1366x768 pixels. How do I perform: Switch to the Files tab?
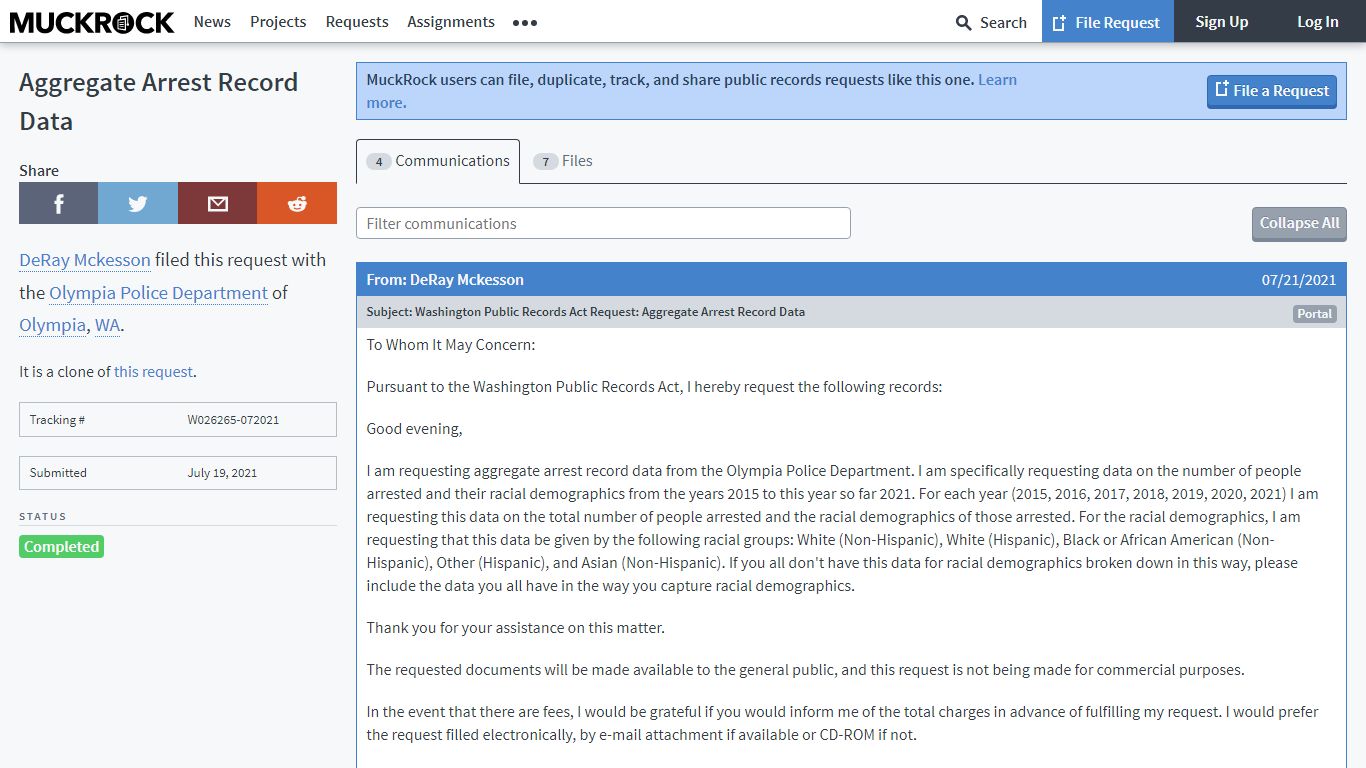[x=563, y=161]
